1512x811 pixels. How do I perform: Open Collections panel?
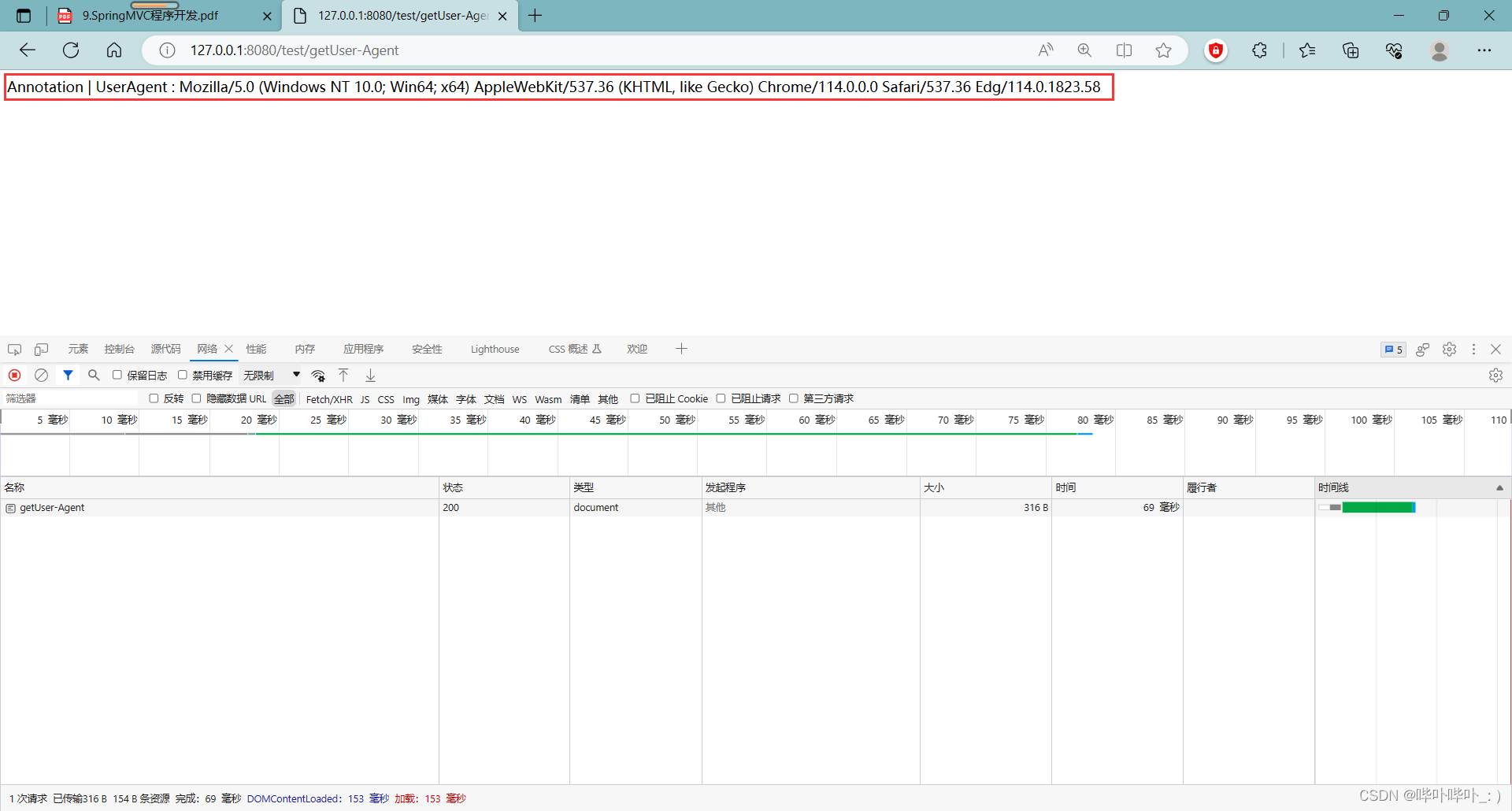pos(1351,50)
